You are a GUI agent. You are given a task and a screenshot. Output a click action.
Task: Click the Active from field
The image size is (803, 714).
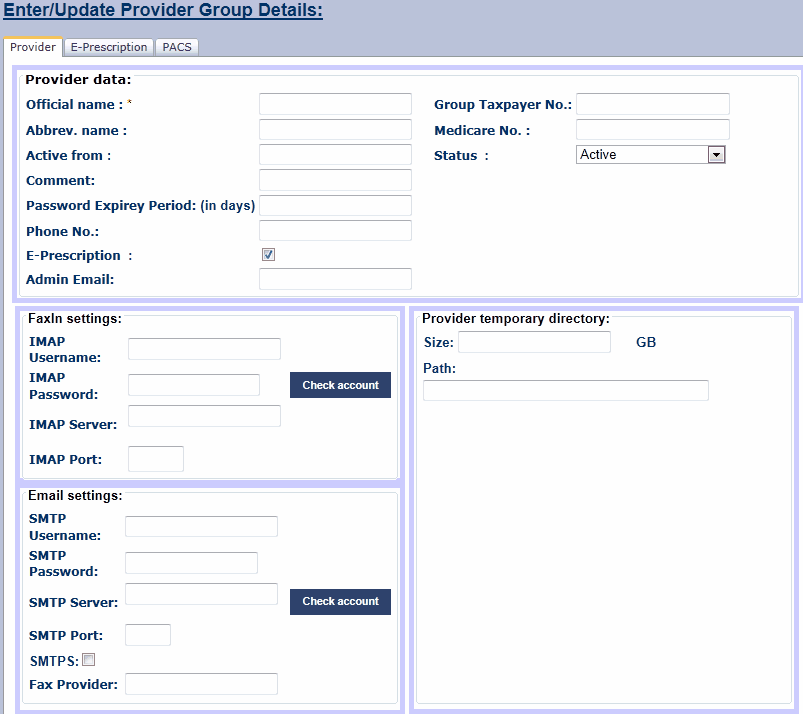pyautogui.click(x=335, y=155)
